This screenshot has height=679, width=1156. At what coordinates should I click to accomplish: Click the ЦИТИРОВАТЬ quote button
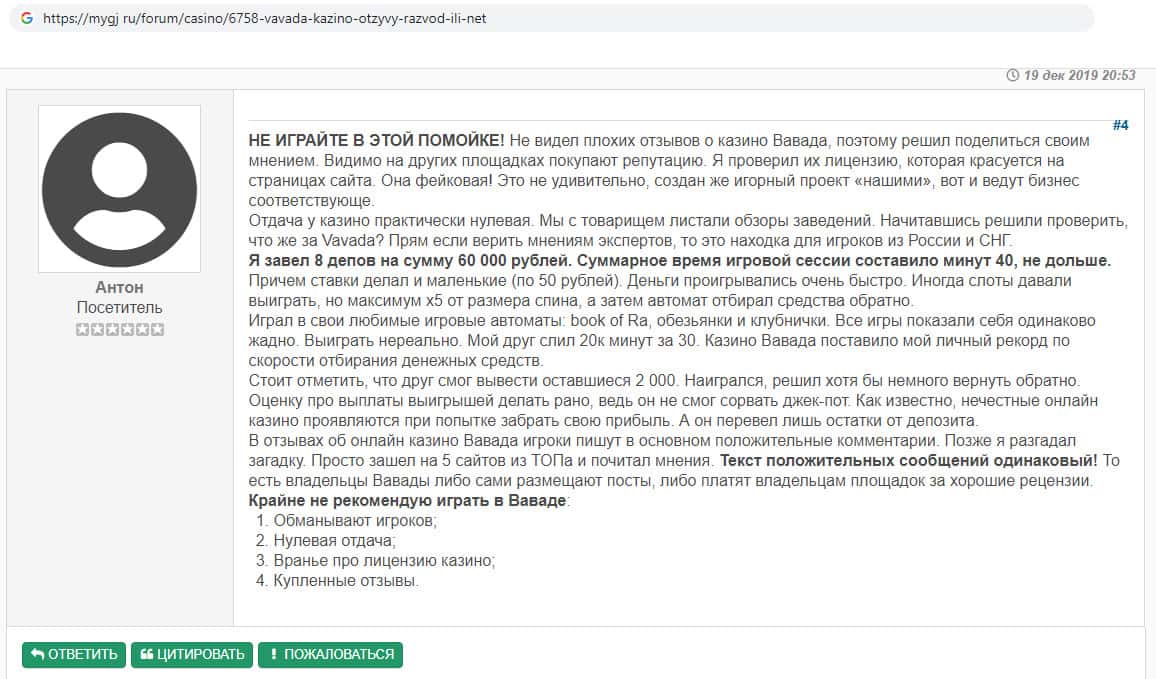pyautogui.click(x=192, y=655)
